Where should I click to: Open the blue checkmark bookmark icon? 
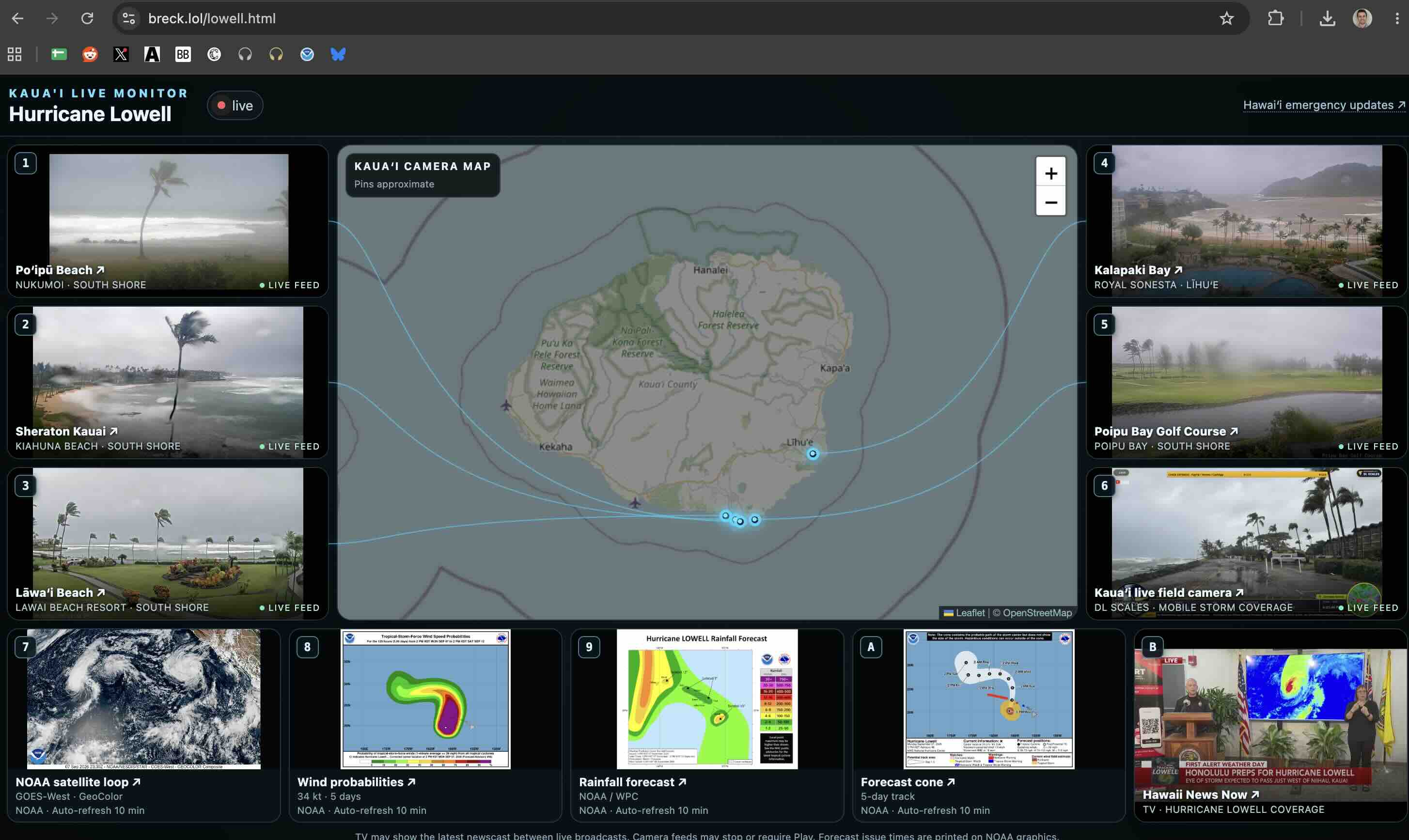pos(307,54)
